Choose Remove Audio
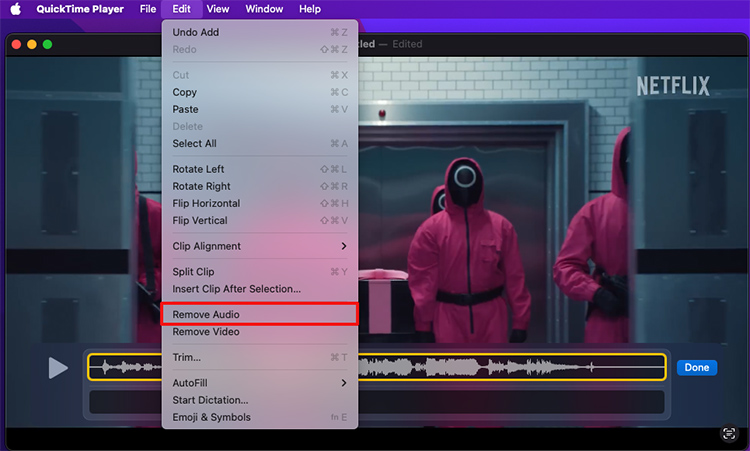Screen dimensions: 750x451 [260, 314]
